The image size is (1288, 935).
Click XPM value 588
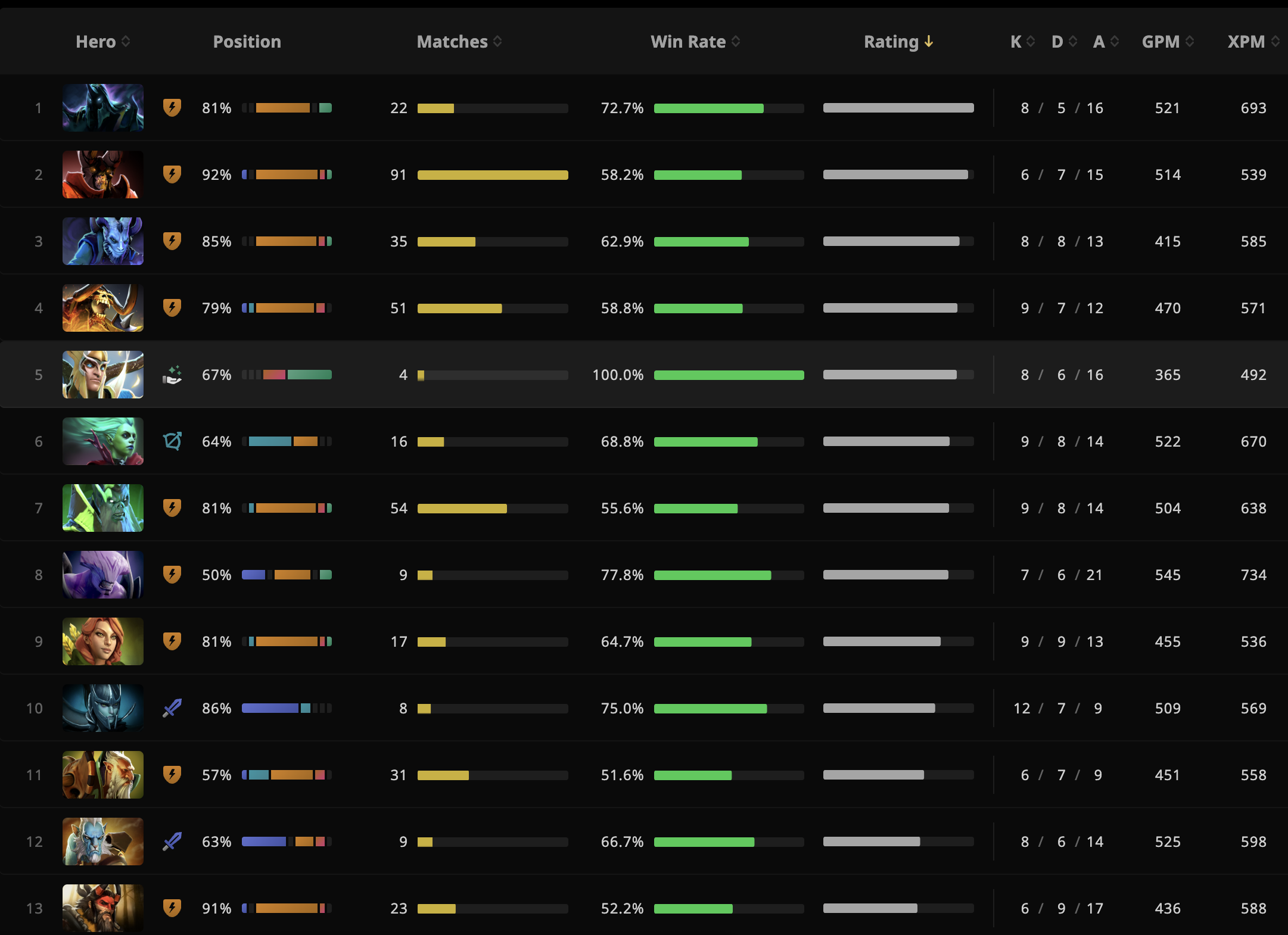(1253, 909)
